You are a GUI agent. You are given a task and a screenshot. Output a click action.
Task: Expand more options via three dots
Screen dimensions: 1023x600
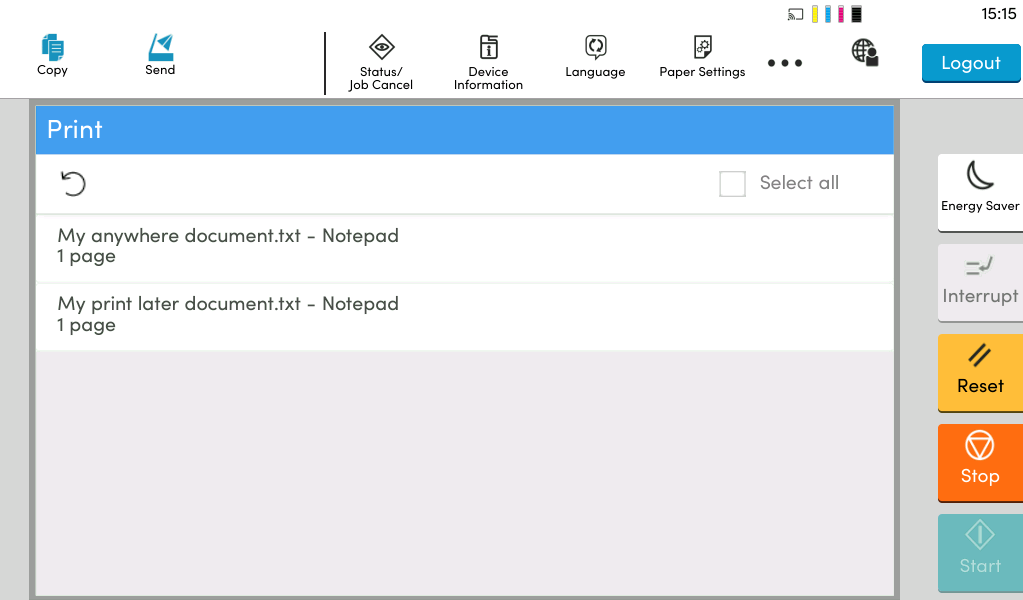click(785, 63)
